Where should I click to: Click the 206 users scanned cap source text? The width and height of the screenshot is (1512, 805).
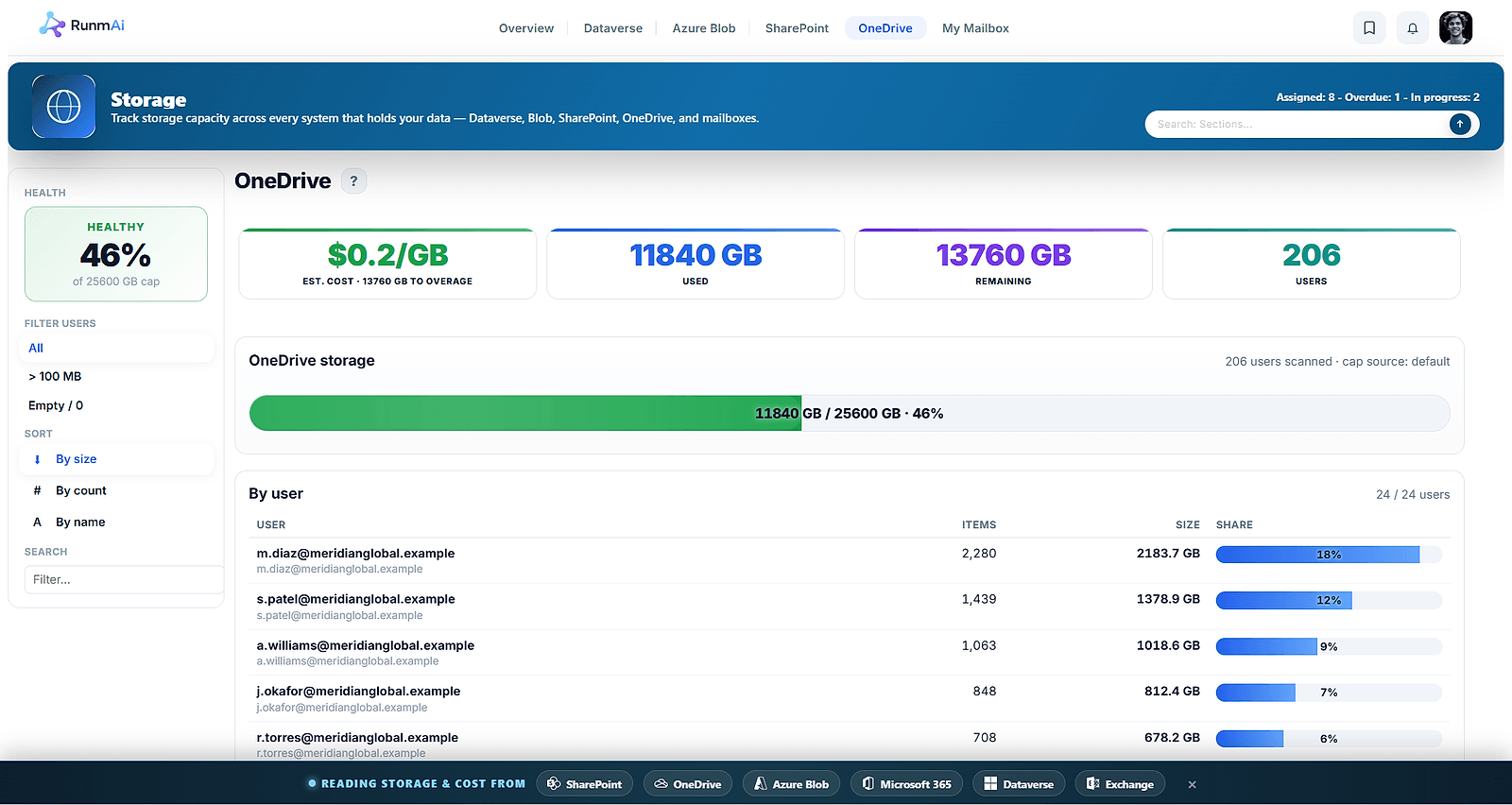[x=1337, y=361]
